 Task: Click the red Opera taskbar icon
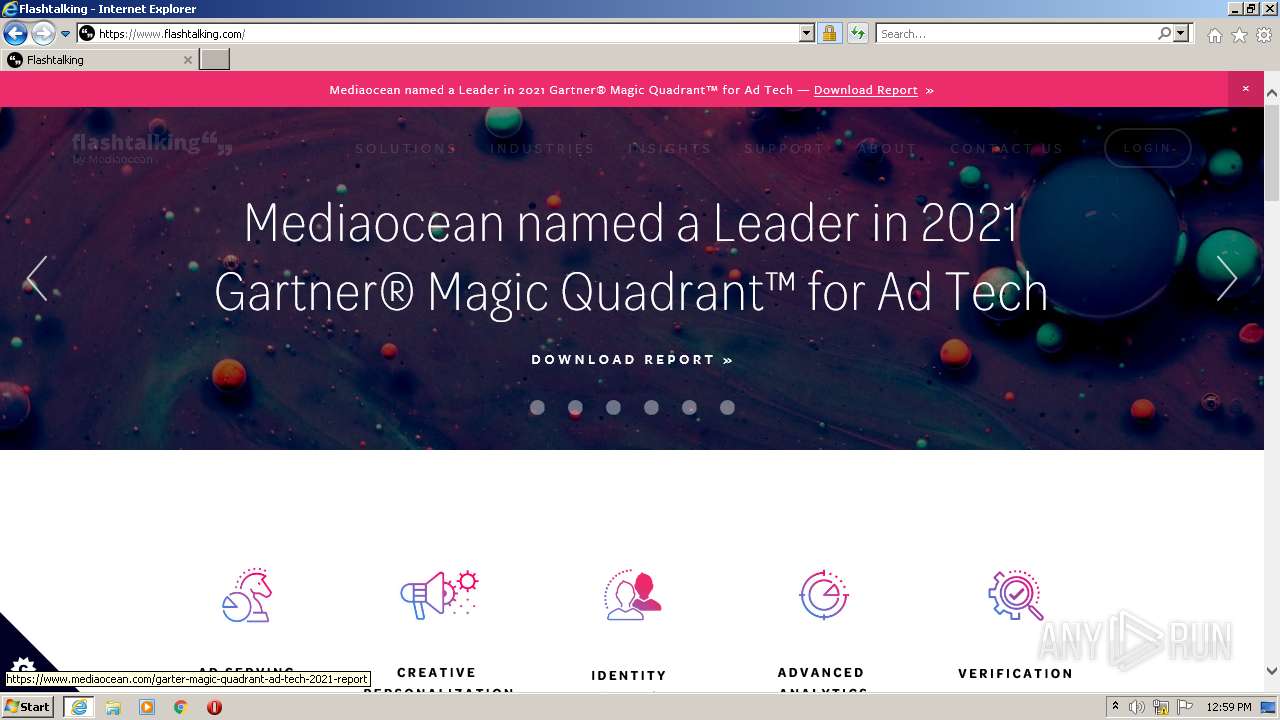coord(214,707)
